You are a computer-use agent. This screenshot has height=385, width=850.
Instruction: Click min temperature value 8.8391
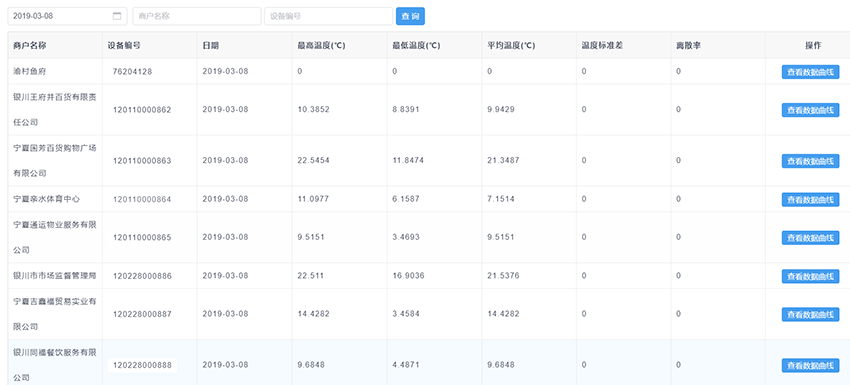coord(405,110)
